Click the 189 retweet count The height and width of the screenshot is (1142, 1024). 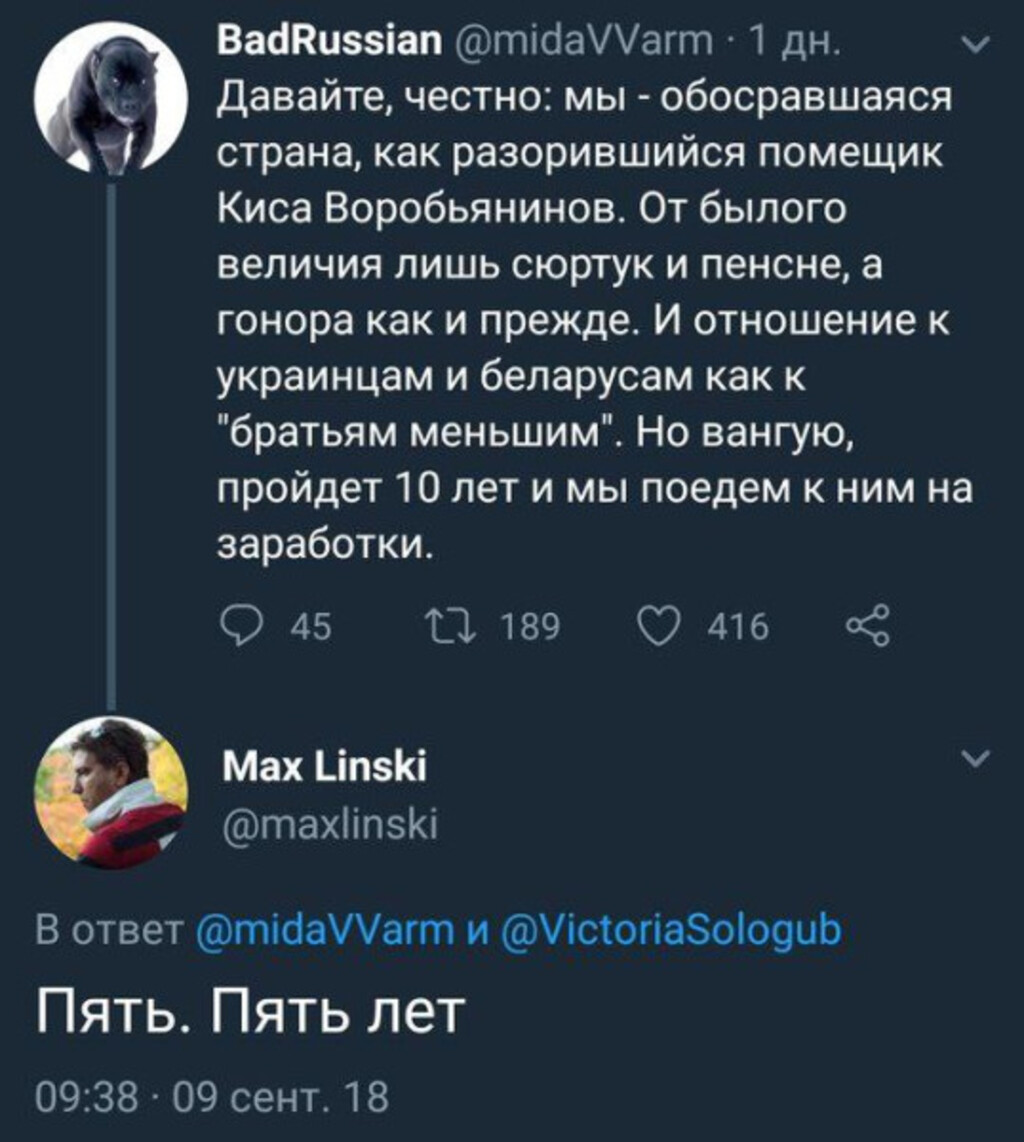(x=530, y=627)
